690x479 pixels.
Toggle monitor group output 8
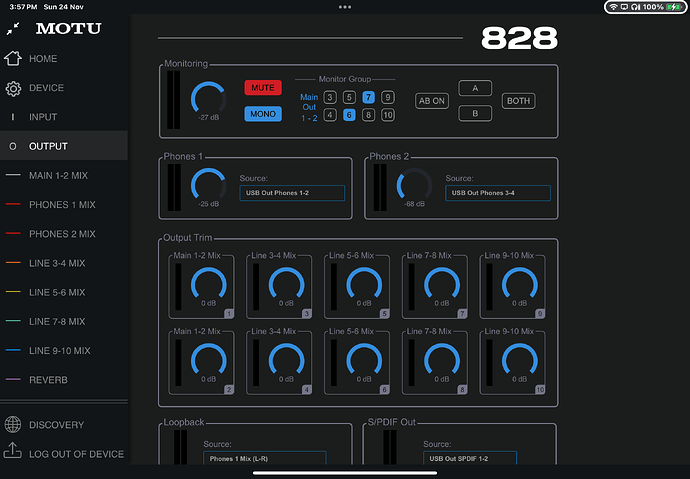click(x=368, y=115)
